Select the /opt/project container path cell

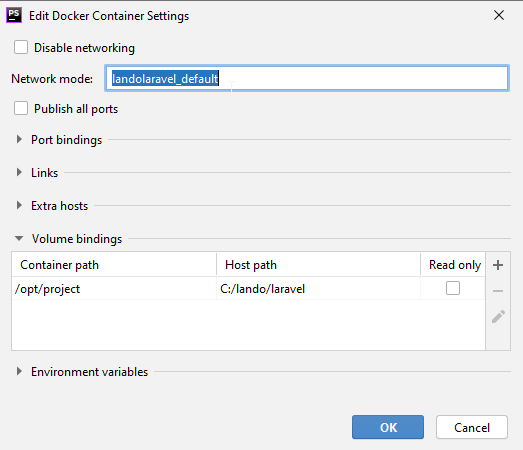(x=114, y=289)
